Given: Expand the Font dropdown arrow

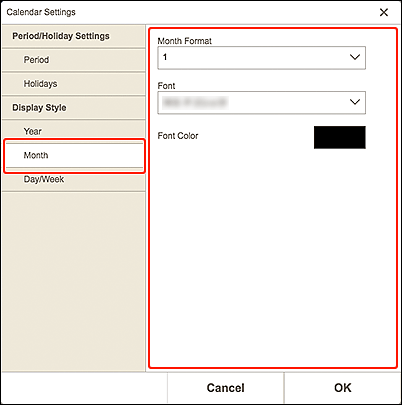Looking at the screenshot, I should [355, 102].
